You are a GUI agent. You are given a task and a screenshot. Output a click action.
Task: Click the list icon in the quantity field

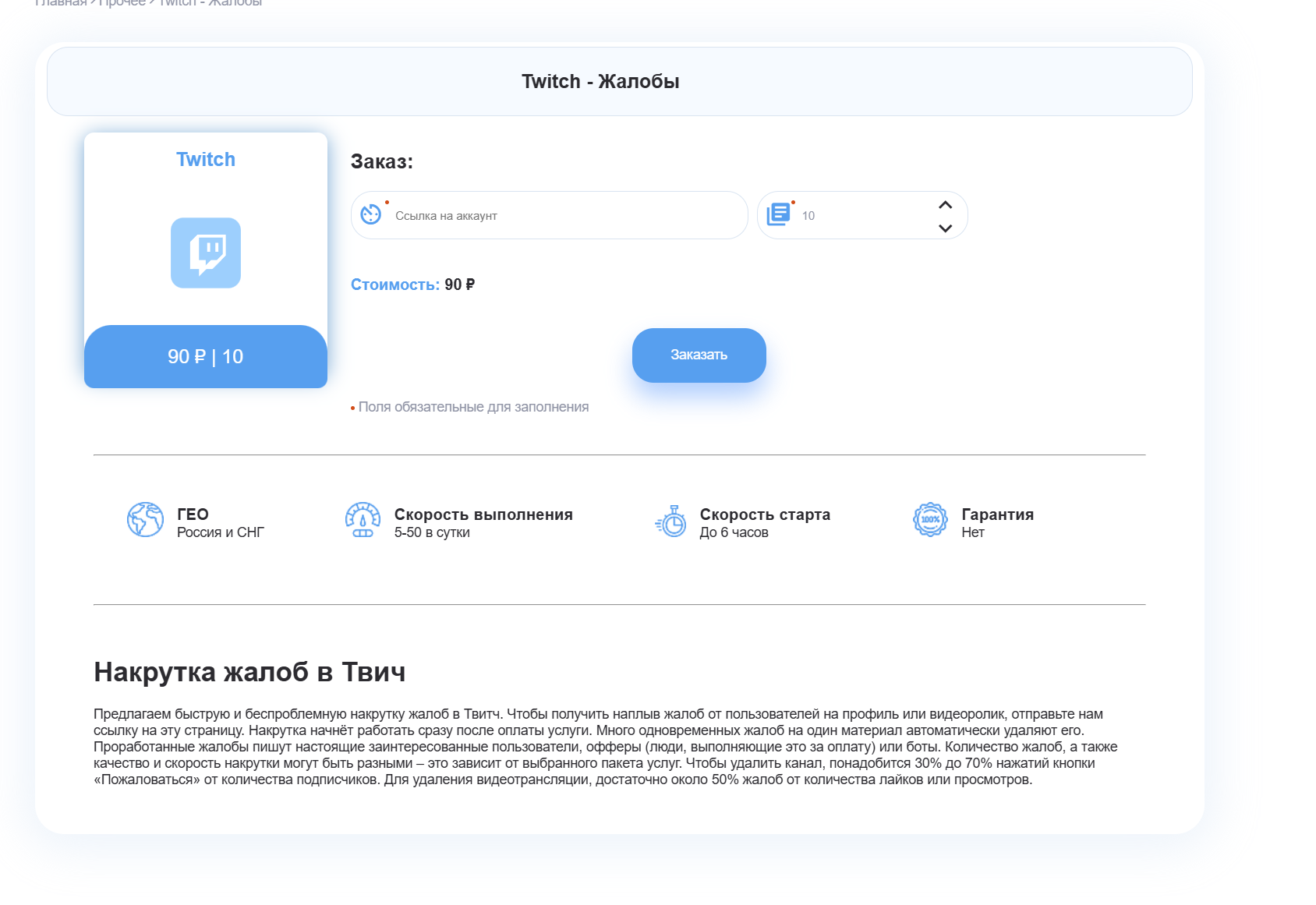778,214
